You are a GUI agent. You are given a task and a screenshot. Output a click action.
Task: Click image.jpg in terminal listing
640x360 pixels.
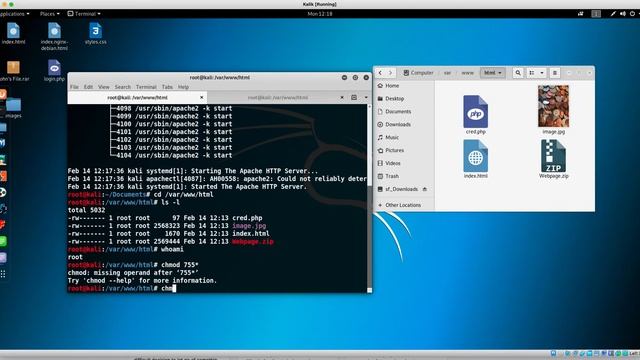249,226
